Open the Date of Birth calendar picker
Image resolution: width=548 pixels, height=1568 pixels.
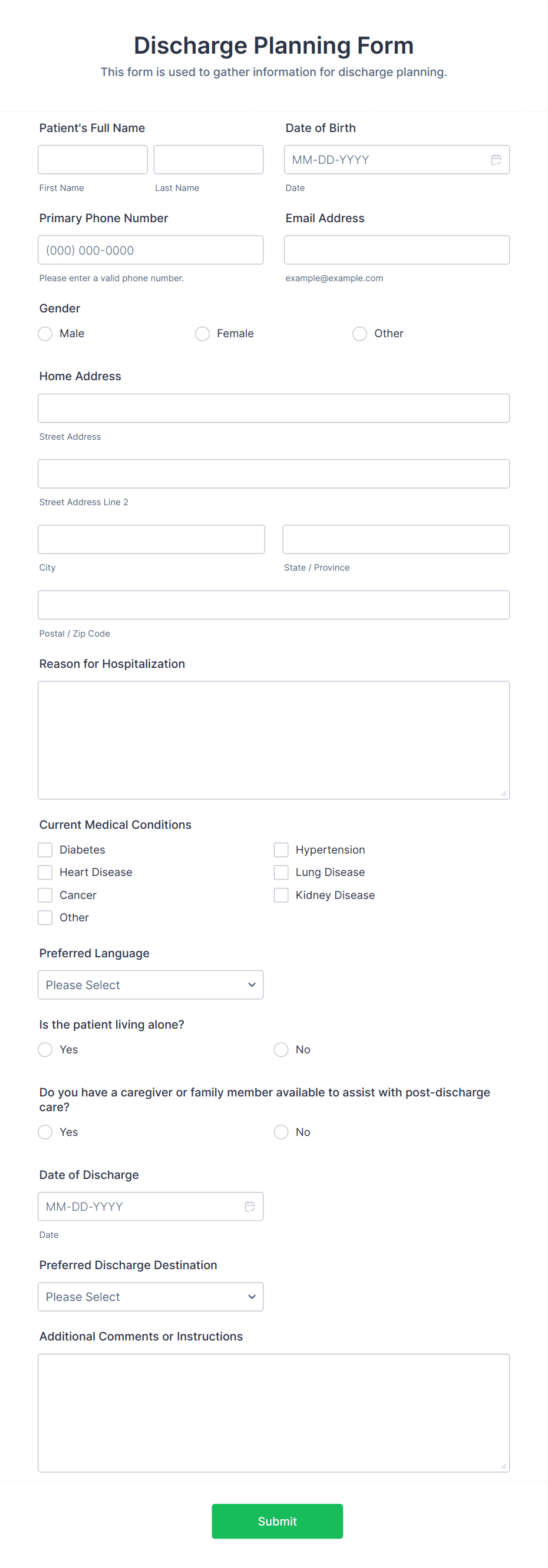tap(496, 160)
